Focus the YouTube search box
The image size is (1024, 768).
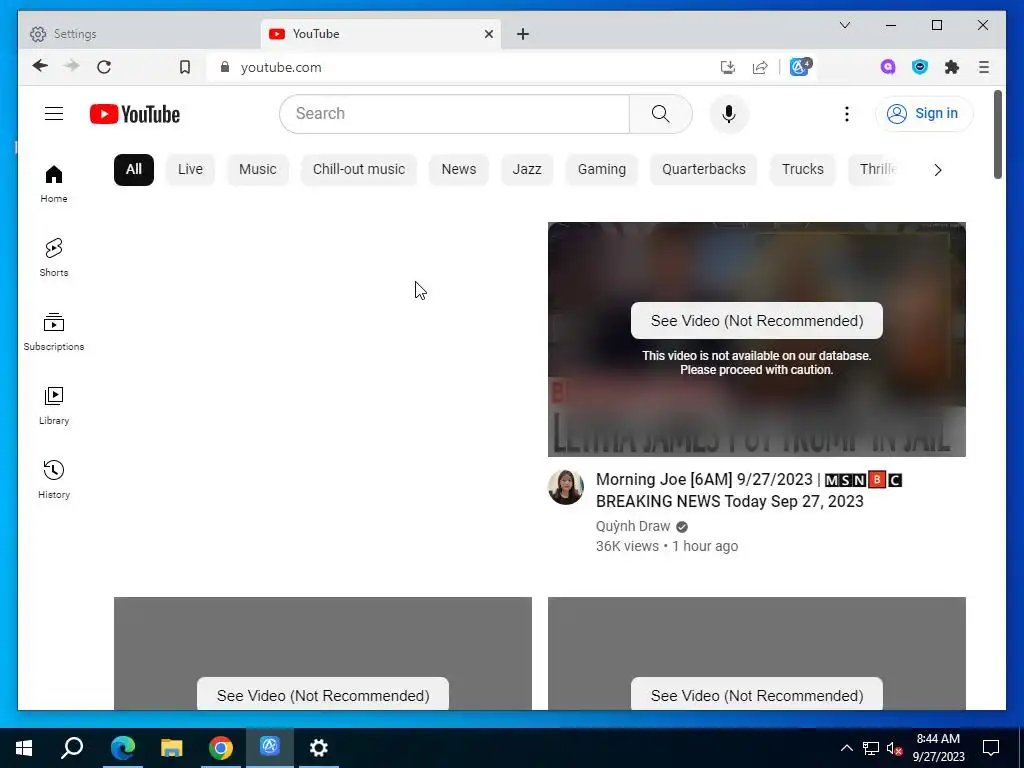[455, 114]
